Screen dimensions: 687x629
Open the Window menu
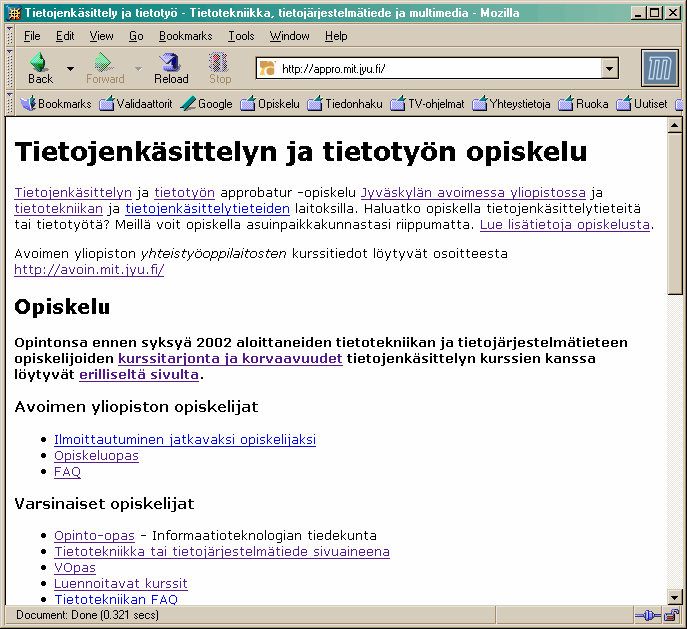click(289, 36)
